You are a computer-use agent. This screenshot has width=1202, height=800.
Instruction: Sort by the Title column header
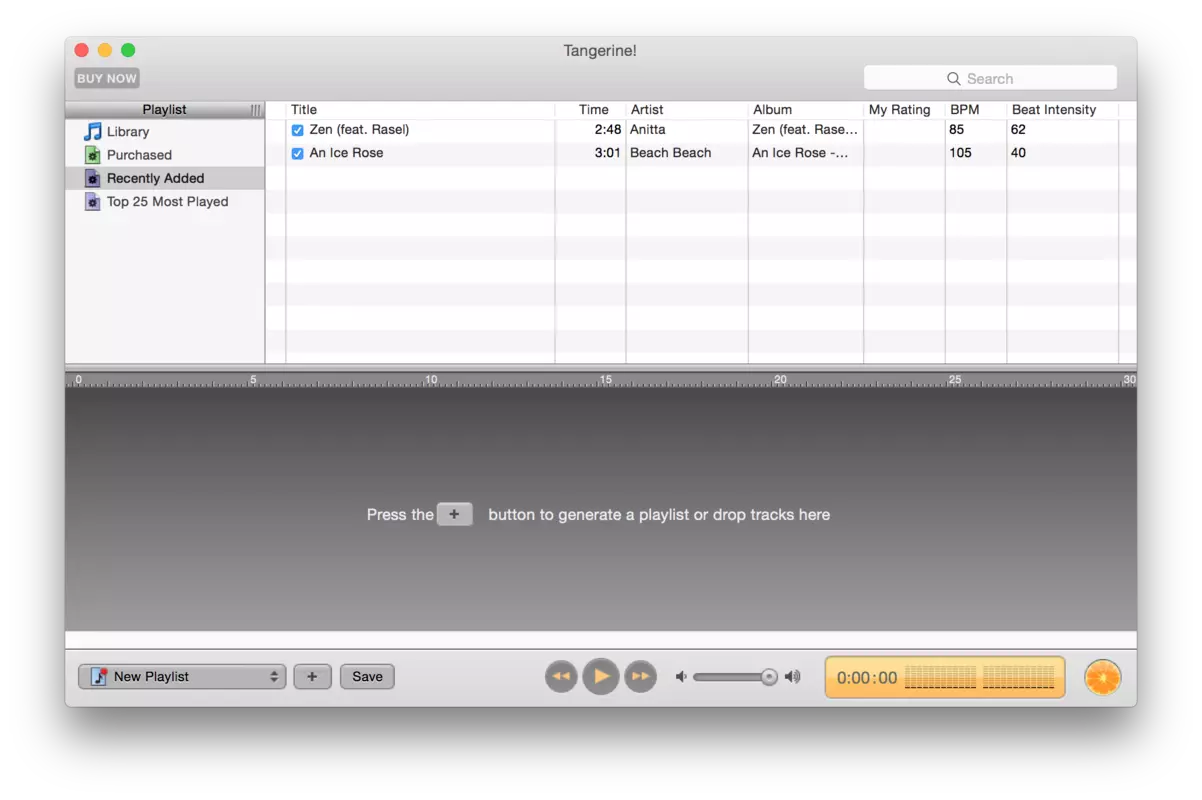click(420, 110)
